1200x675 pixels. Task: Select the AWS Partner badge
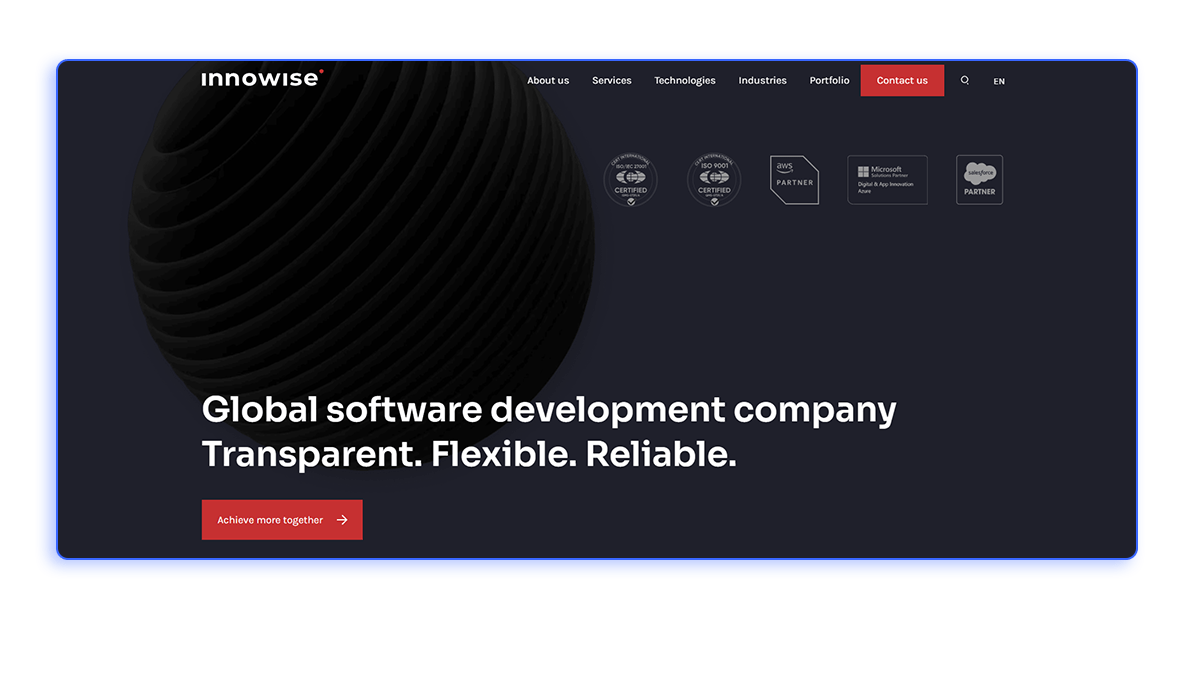click(x=794, y=180)
